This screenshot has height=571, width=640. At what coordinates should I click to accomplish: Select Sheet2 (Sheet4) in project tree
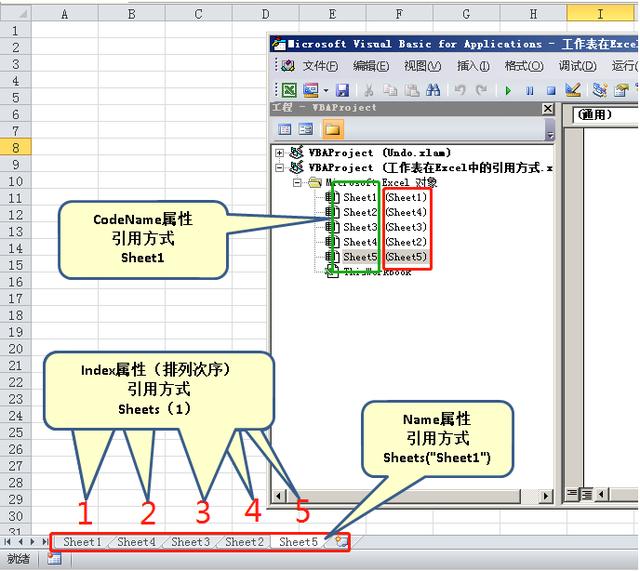[384, 212]
